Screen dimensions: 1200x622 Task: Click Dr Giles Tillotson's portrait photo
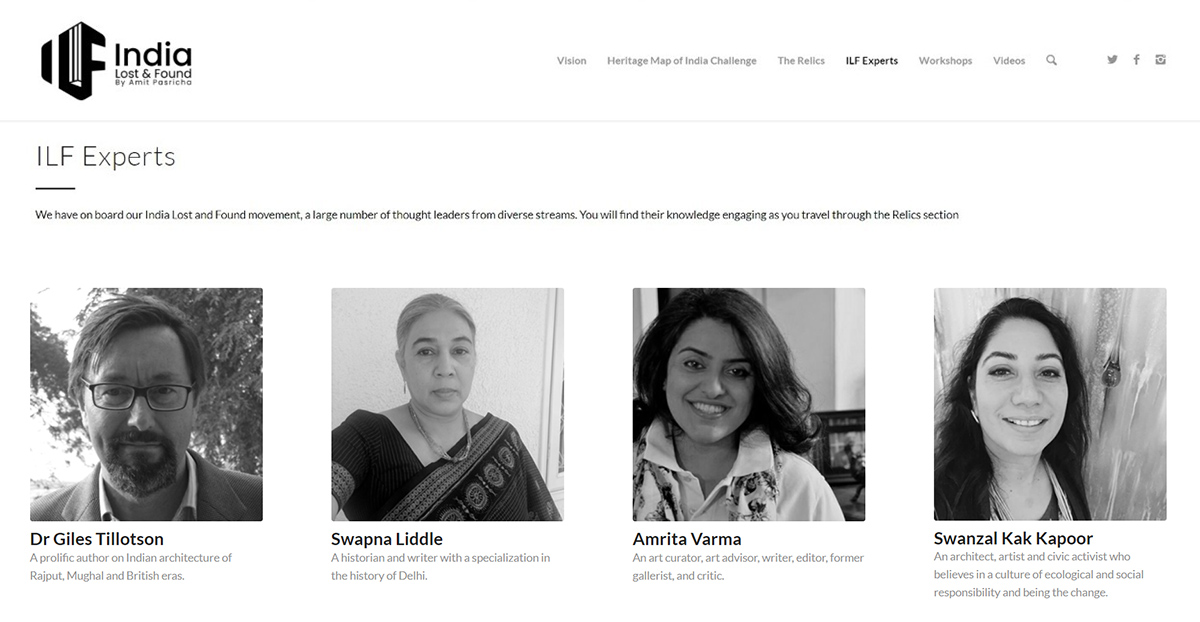[147, 403]
